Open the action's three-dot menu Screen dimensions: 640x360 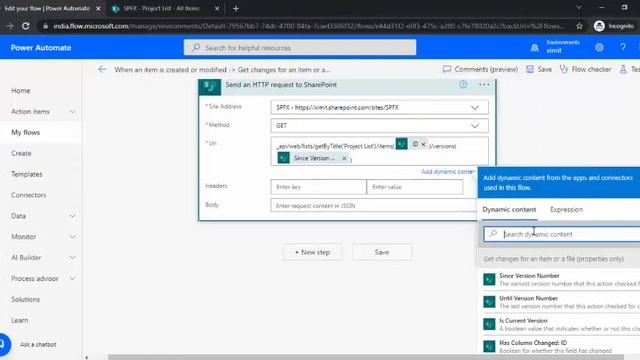tap(484, 84)
